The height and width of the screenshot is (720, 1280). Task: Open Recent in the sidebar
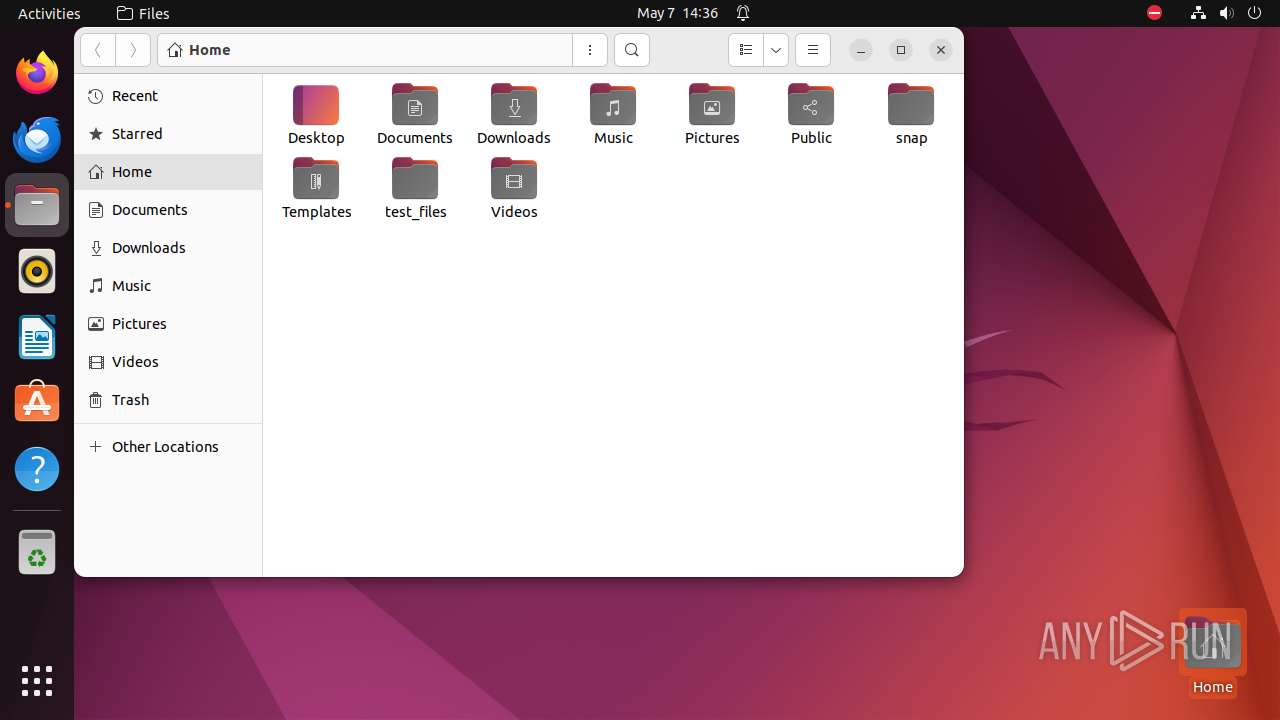(168, 96)
